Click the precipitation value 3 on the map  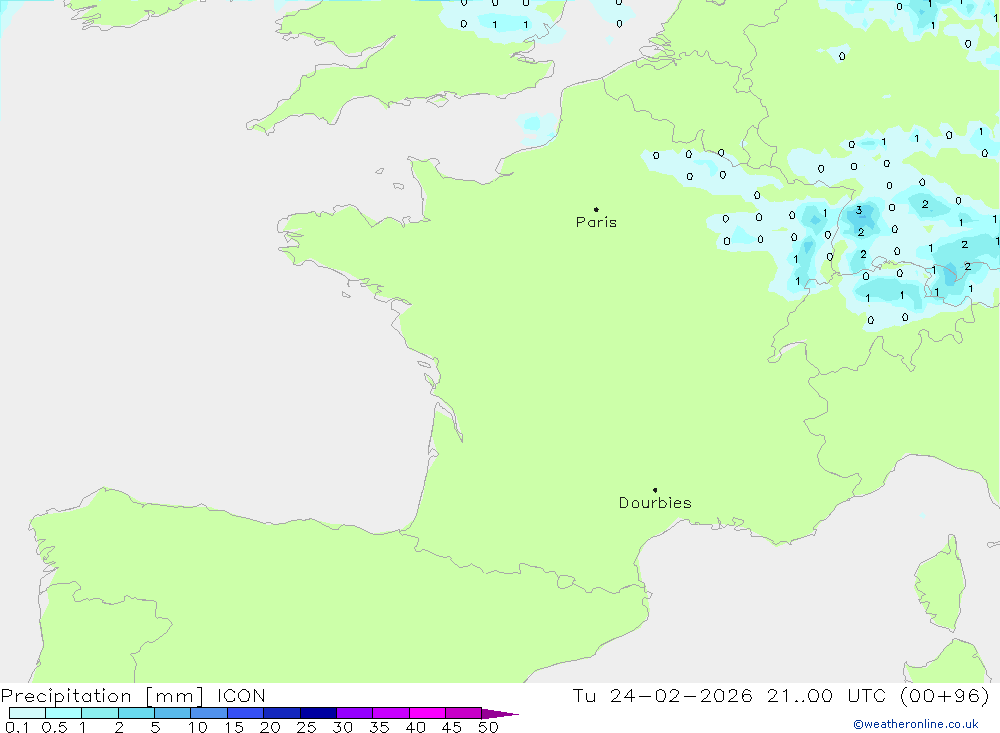(x=859, y=210)
